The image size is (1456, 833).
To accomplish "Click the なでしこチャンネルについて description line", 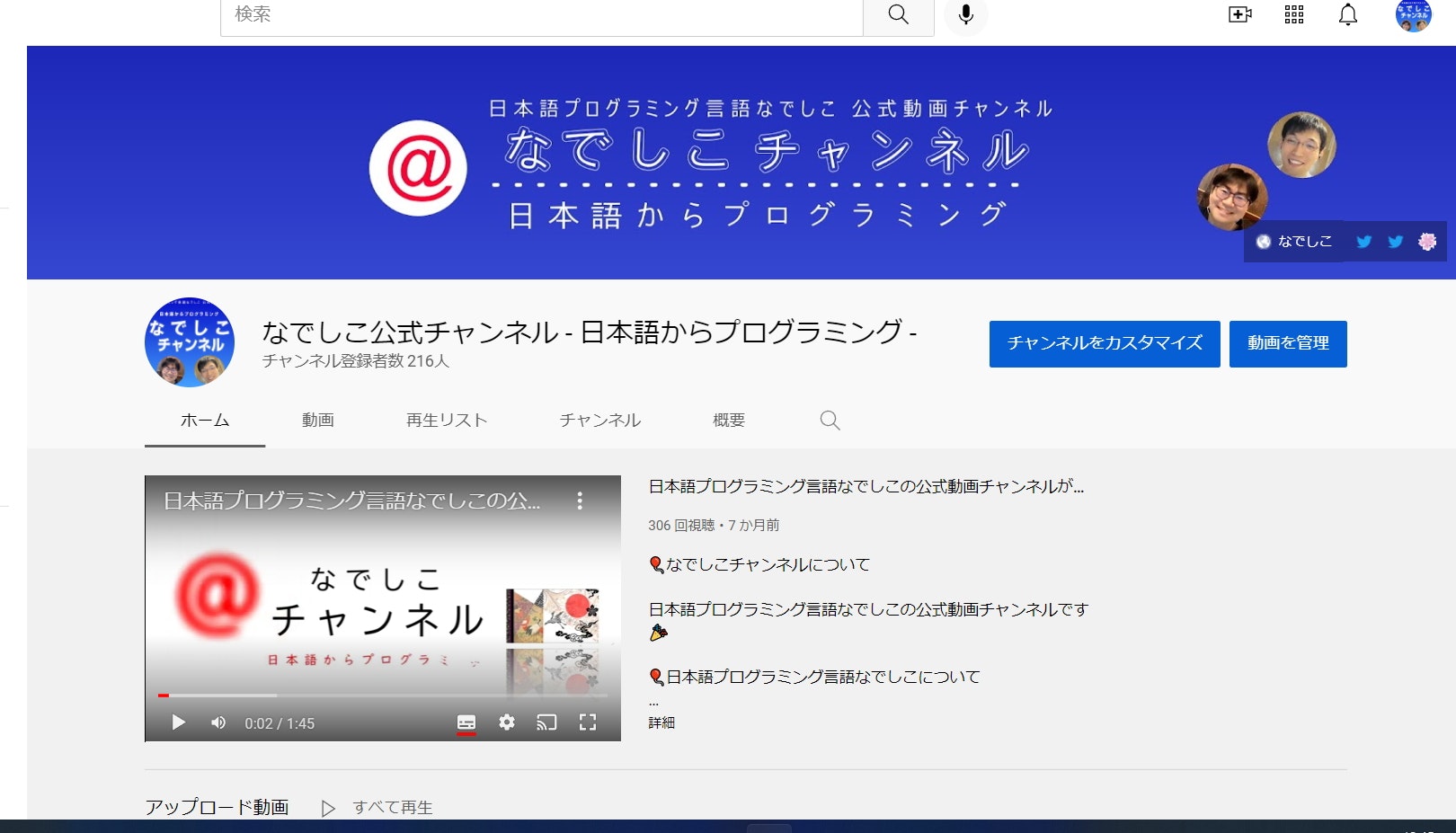I will click(759, 564).
